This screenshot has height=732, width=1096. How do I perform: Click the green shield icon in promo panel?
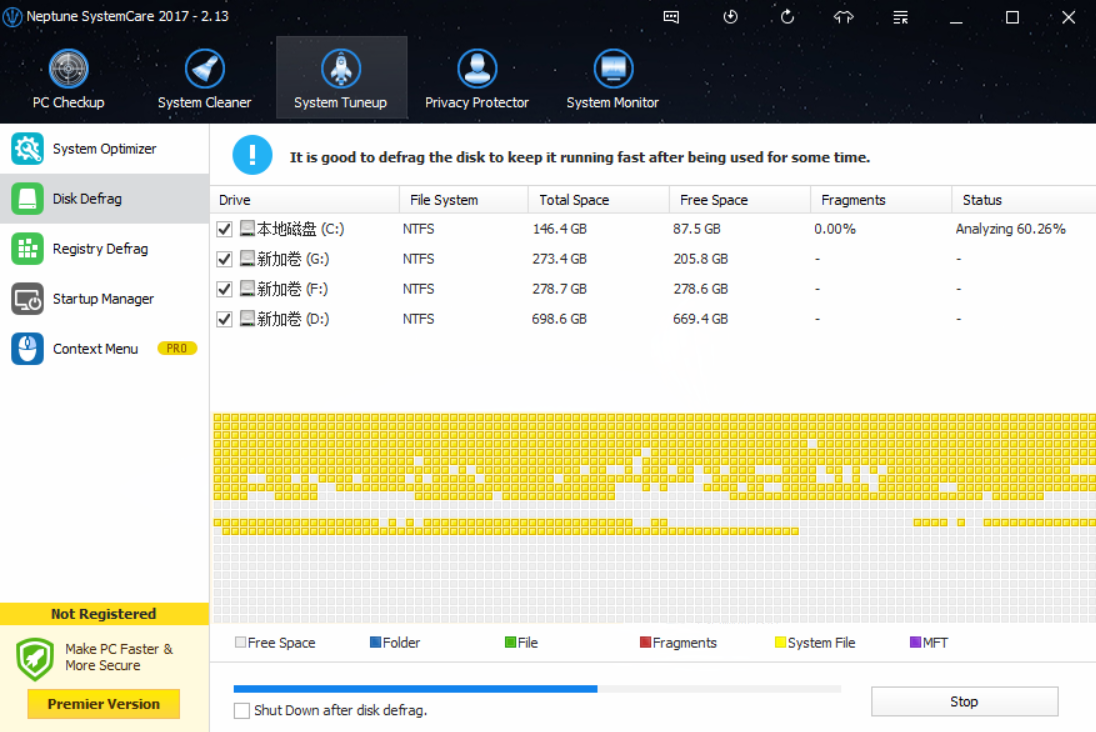(35, 659)
